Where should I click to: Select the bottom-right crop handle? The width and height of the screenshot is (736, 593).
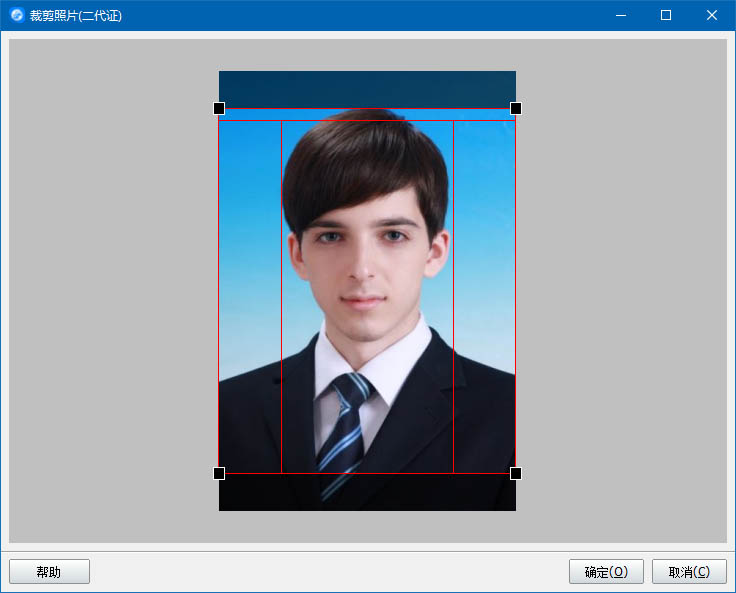[x=516, y=473]
